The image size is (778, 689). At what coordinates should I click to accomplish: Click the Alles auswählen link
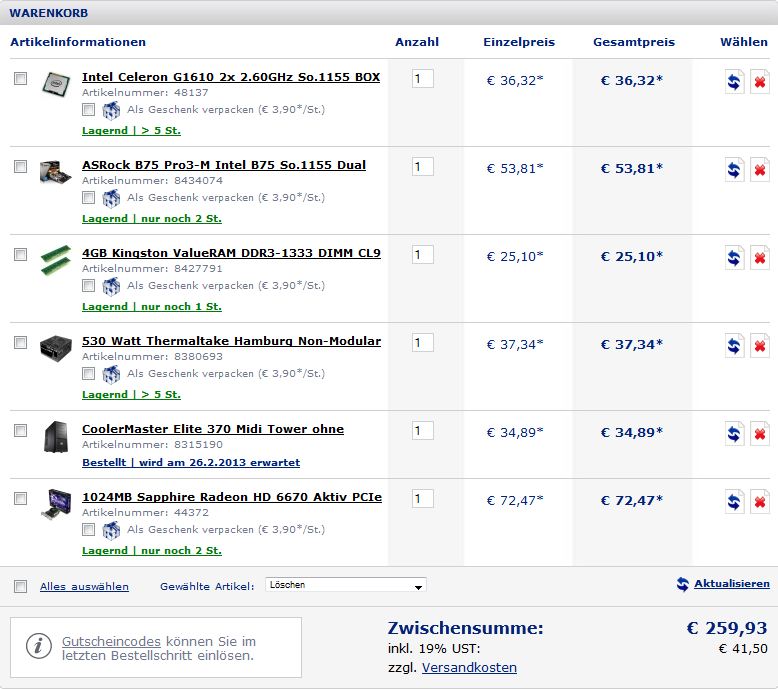pyautogui.click(x=84, y=586)
